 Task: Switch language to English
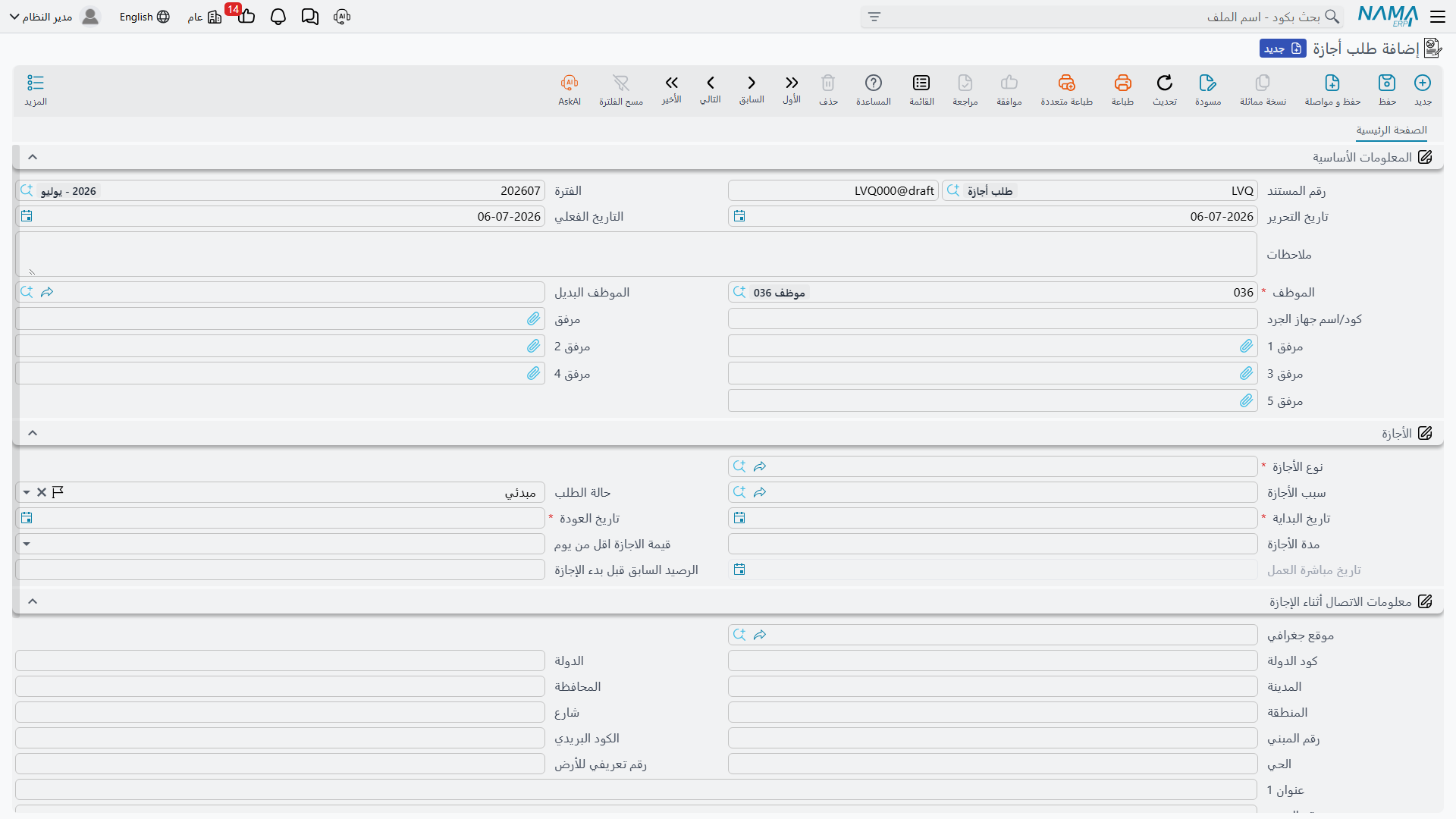click(144, 17)
